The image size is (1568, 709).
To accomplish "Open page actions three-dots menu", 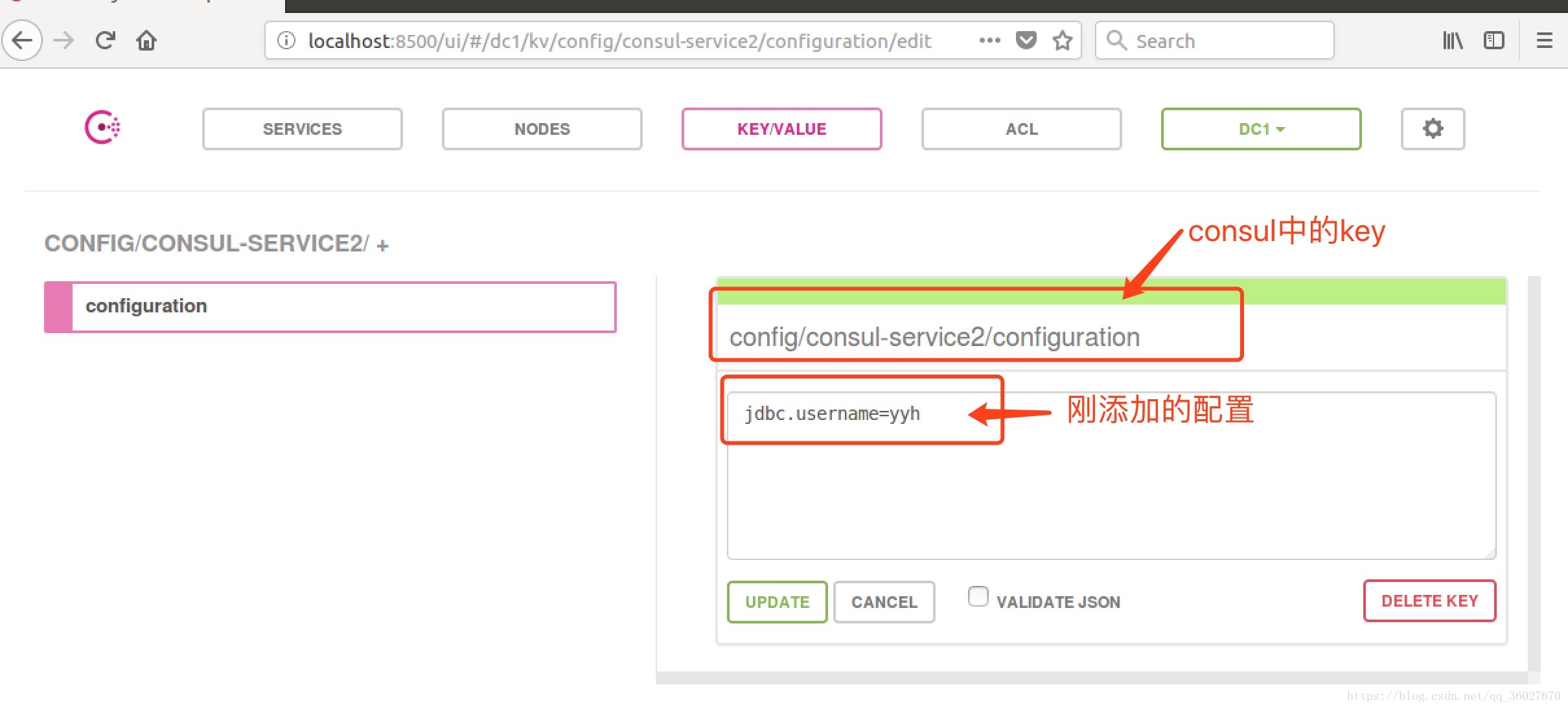I will tap(989, 41).
